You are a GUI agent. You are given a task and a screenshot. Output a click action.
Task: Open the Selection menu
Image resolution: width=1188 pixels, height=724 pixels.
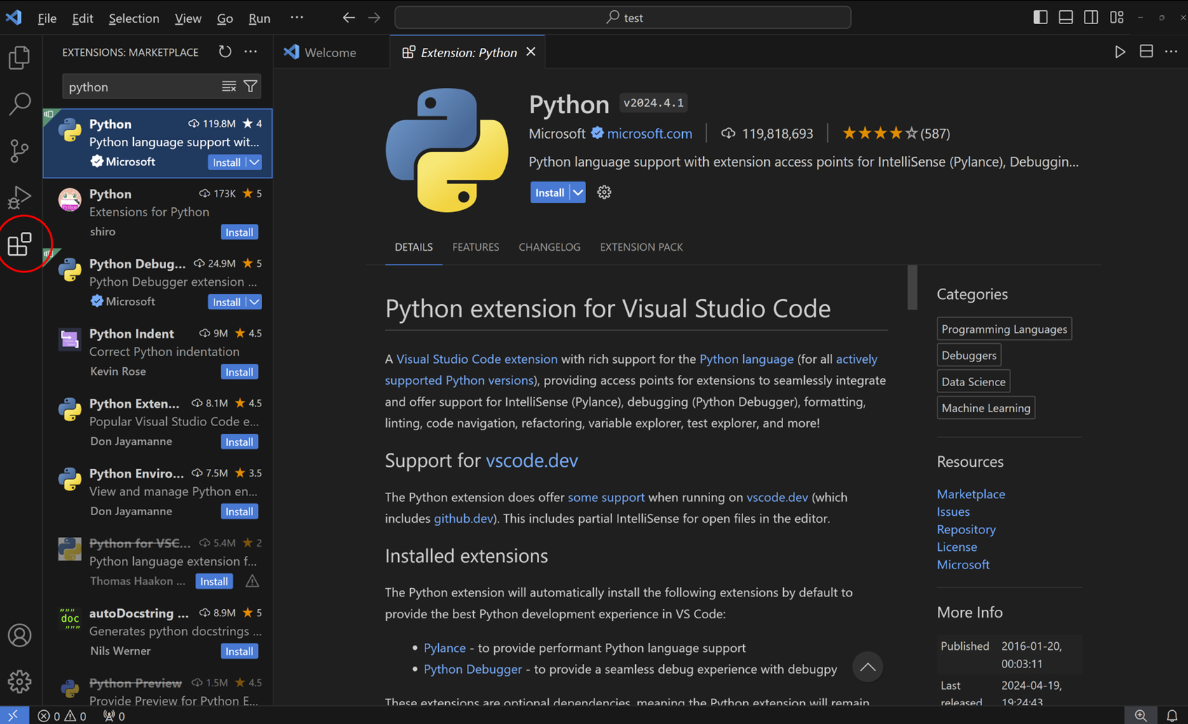[133, 18]
